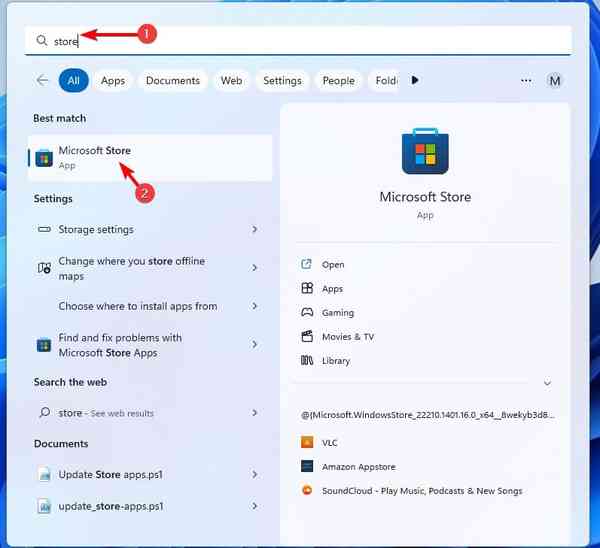This screenshot has width=600, height=548.
Task: Open Microsoft Store best match result
Action: point(150,158)
